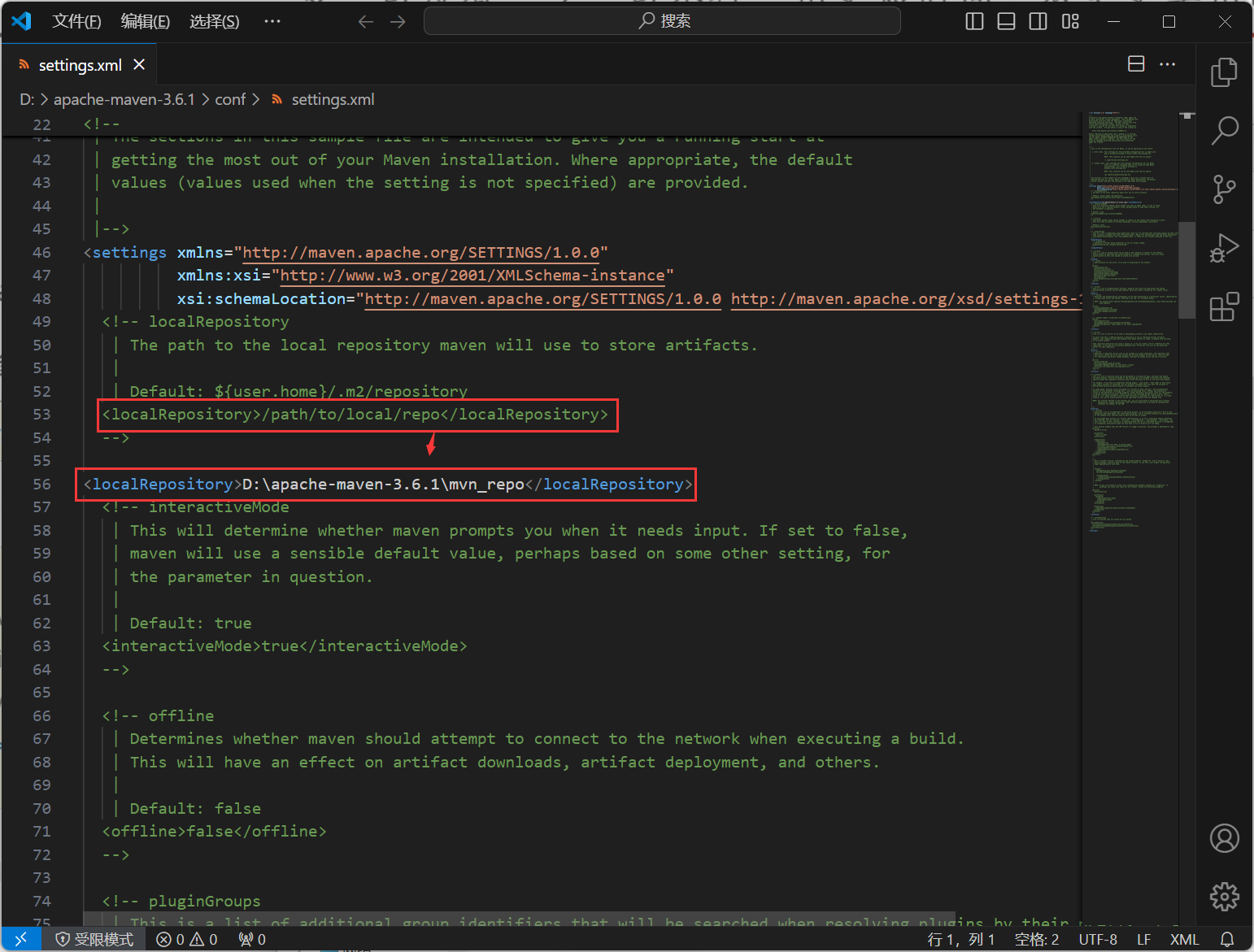Click the 搜索 command center box
1254x952 pixels.
(662, 21)
